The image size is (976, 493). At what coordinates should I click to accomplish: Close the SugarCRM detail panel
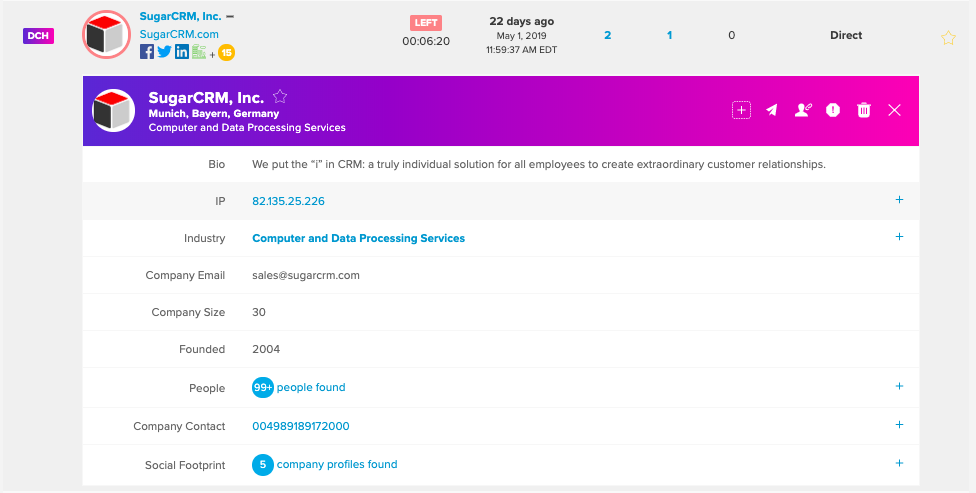pyautogui.click(x=894, y=110)
